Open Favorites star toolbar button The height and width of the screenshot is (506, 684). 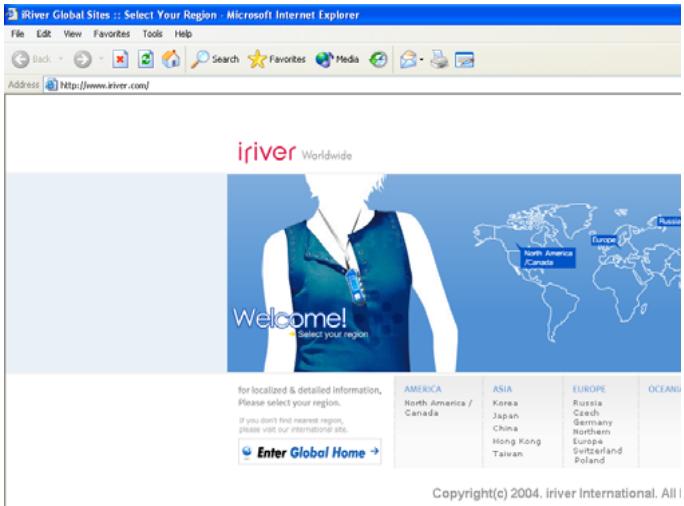277,59
